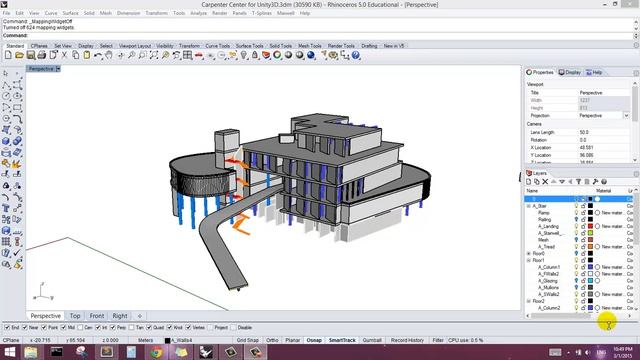Toggle visibility bulb of A_Glazing layer
The width and height of the screenshot is (640, 360).
(576, 280)
